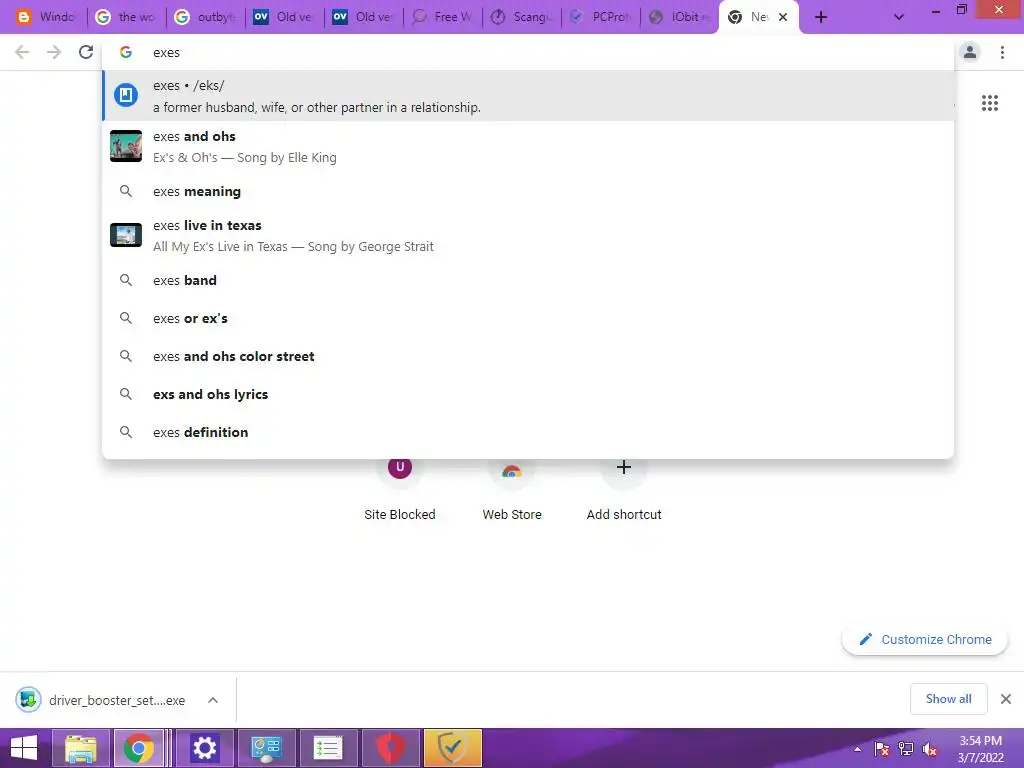Click the browser reload button
This screenshot has width=1024, height=768.
pyautogui.click(x=86, y=52)
